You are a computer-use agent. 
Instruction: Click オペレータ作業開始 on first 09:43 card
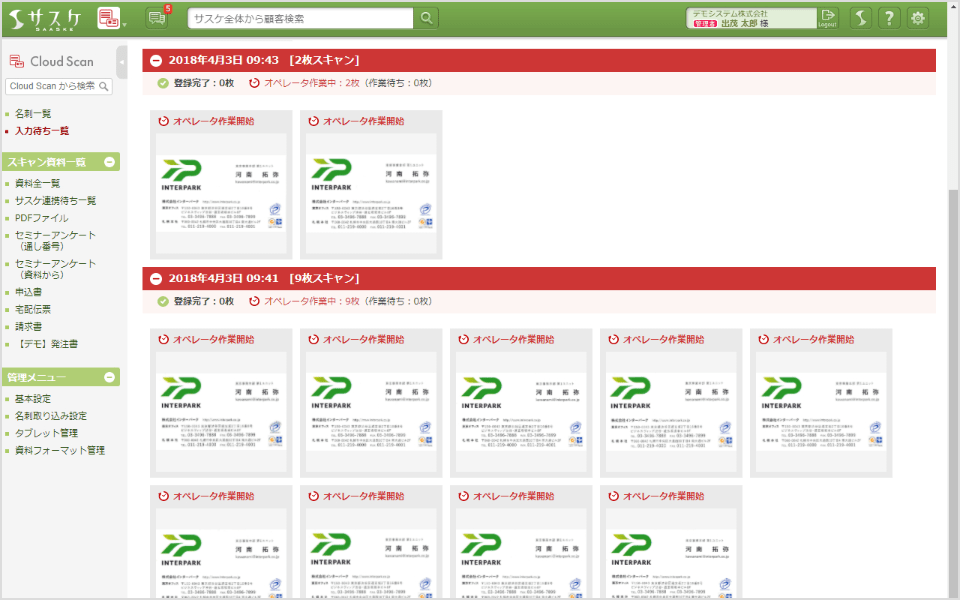click(214, 121)
